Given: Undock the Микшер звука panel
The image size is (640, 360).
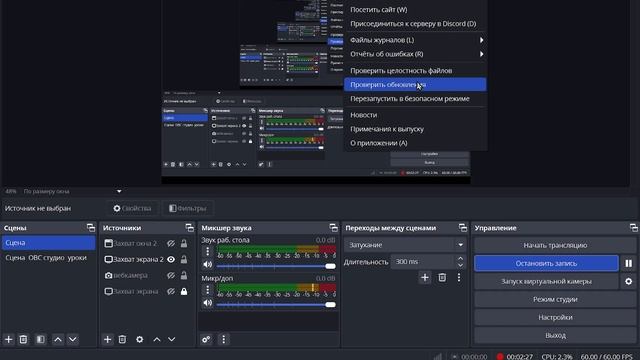Looking at the screenshot, I should (x=333, y=228).
